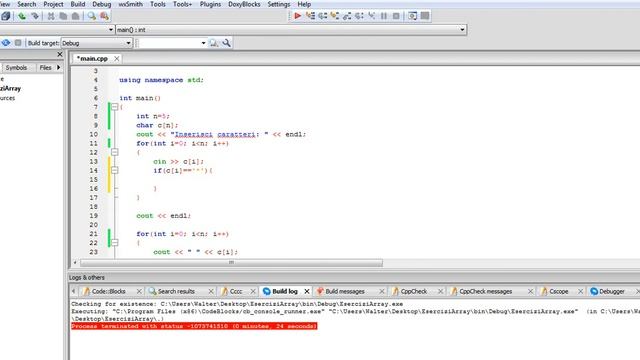Open the scope dropdown left of main() : int
640x360 pixels.
pyautogui.click(x=111, y=29)
